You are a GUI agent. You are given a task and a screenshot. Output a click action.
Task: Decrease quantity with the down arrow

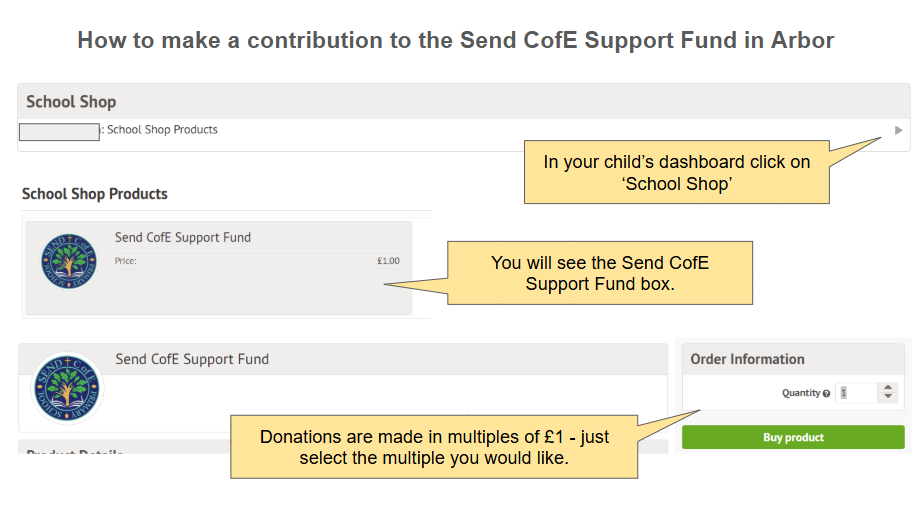click(x=888, y=398)
